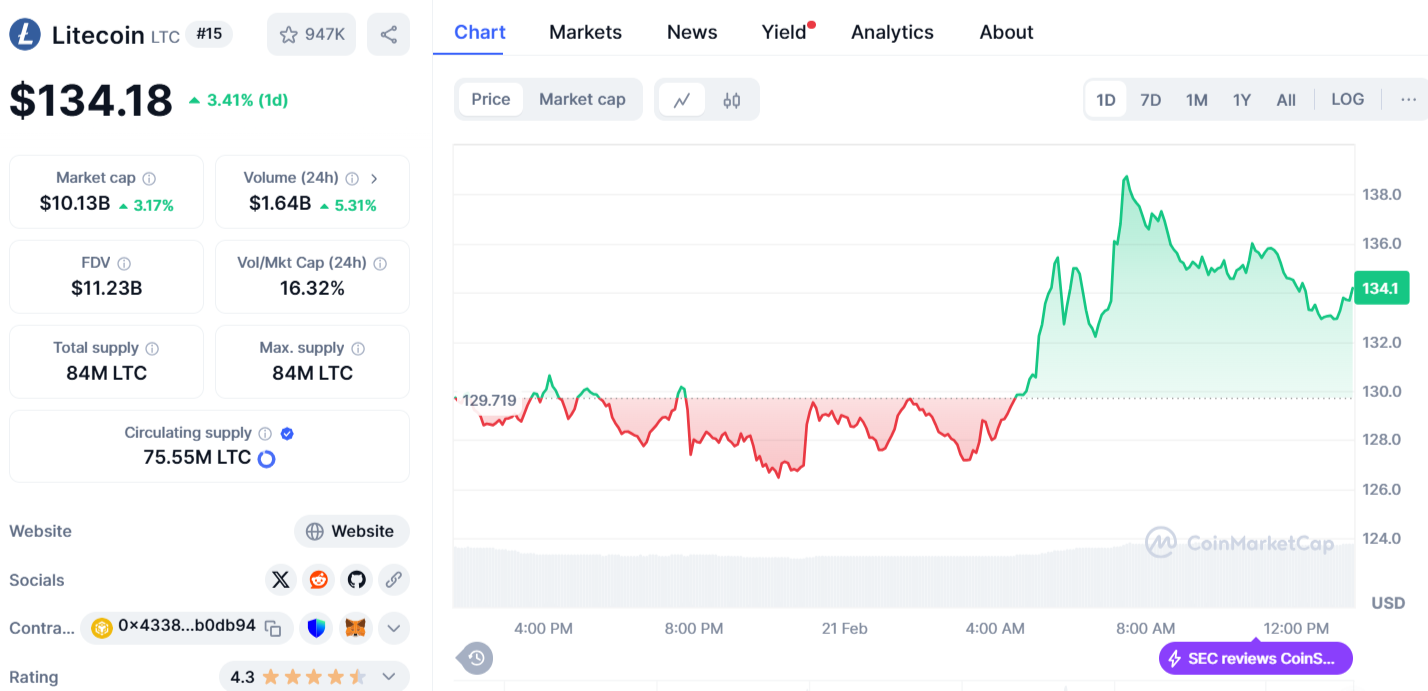Image resolution: width=1428 pixels, height=691 pixels.
Task: Switch to candlestick chart view
Action: [732, 100]
